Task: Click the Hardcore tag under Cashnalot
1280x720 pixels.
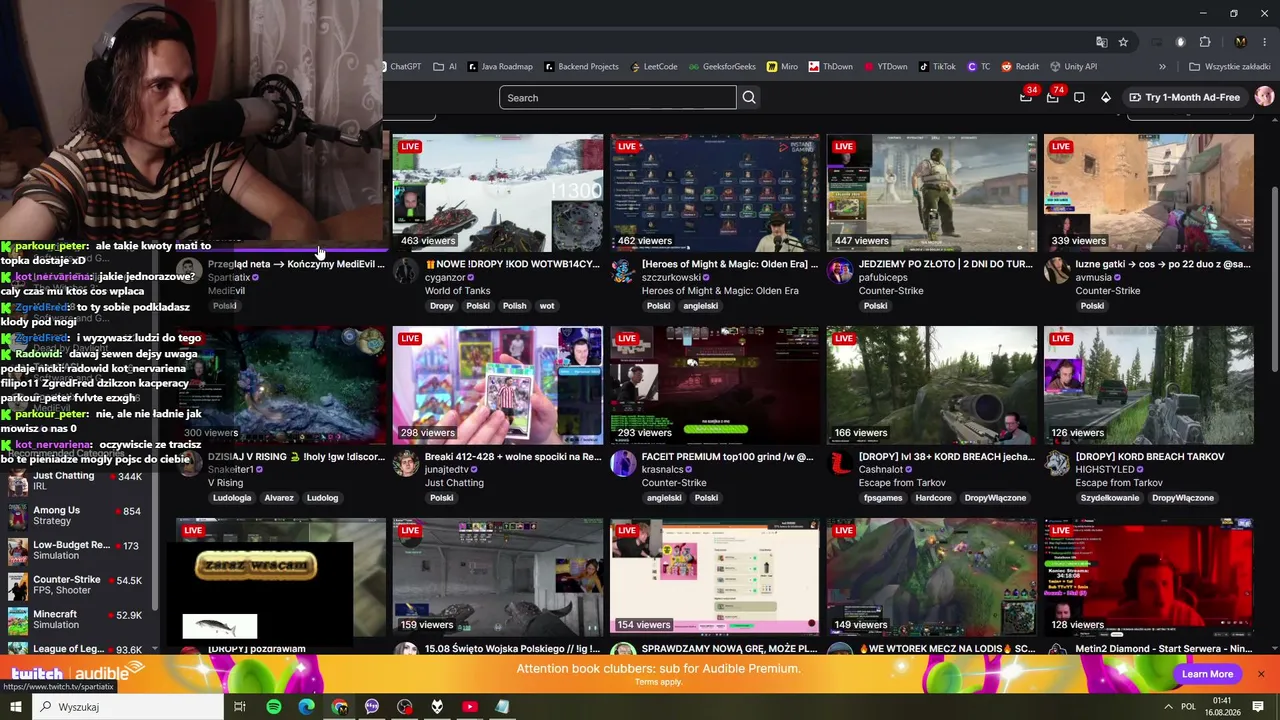Action: tap(934, 498)
